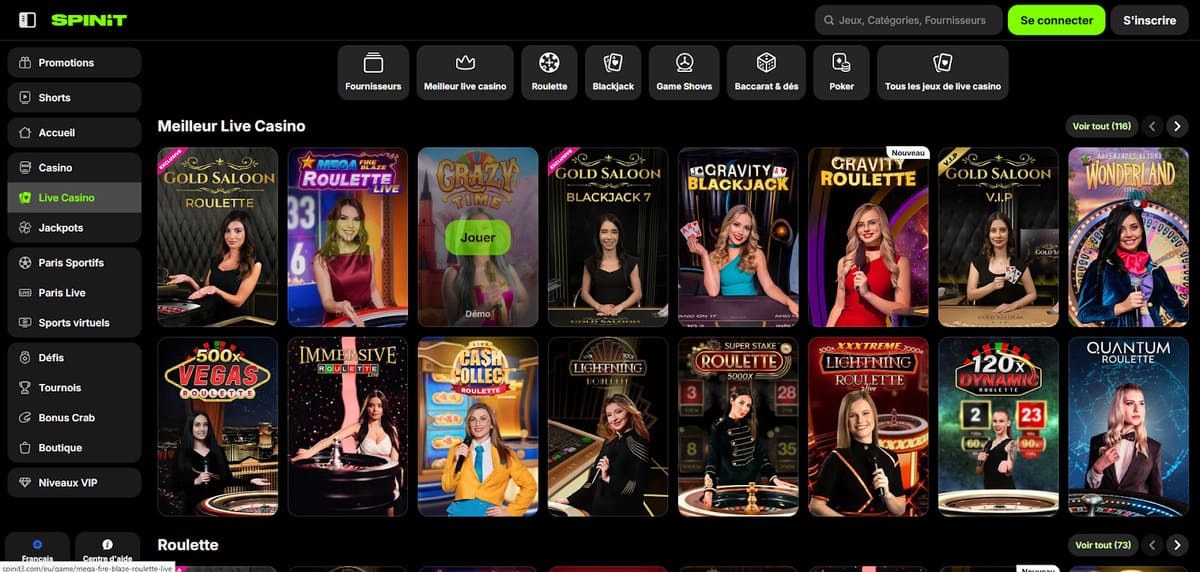Open Mega Fire Blaze Roulette Live

click(x=348, y=237)
